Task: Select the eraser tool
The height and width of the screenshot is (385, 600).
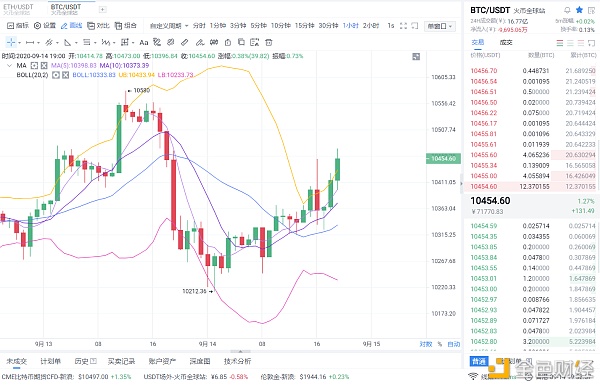Action: click(171, 42)
